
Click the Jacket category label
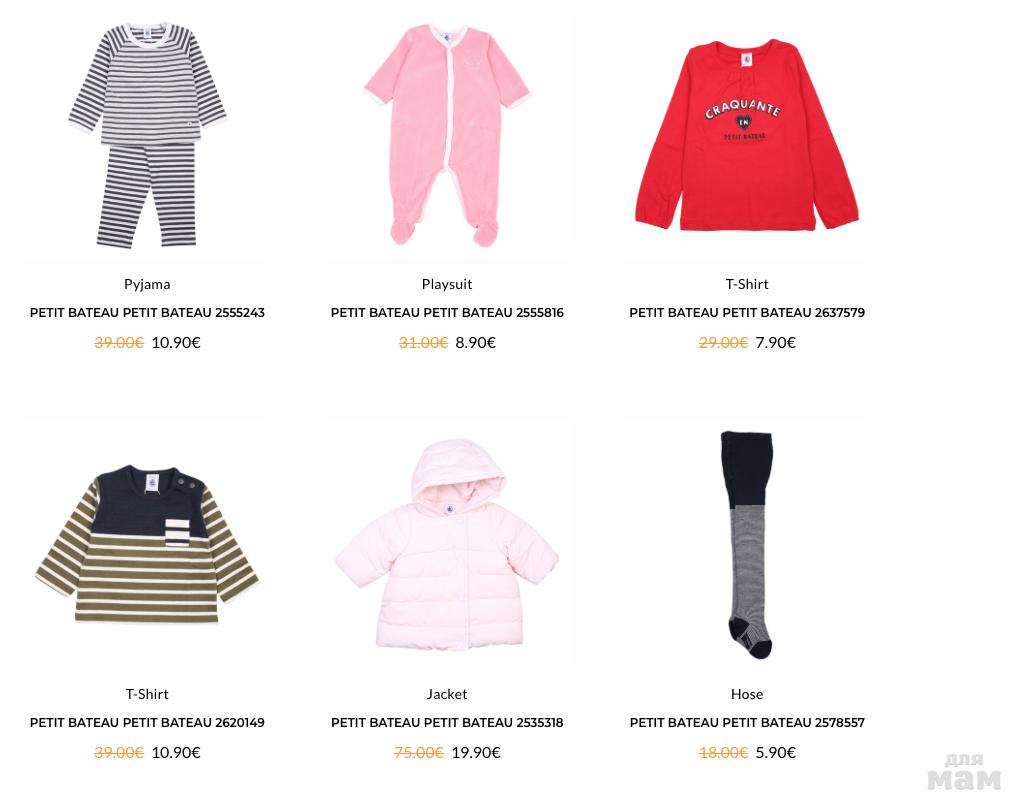click(x=447, y=694)
